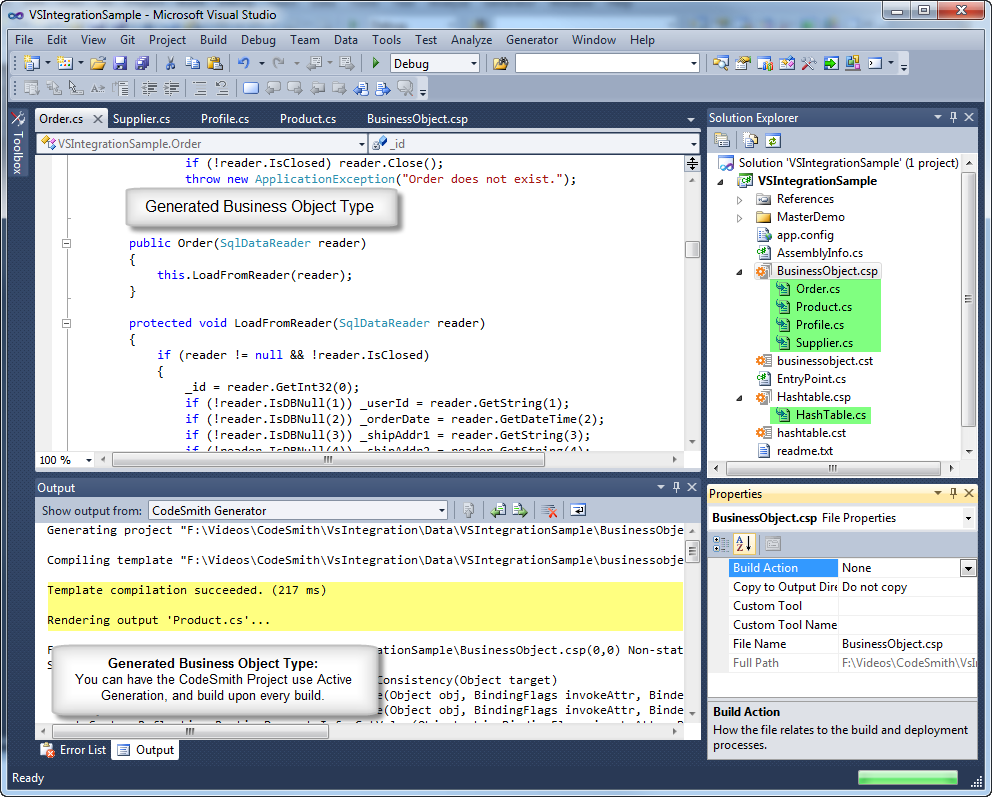
Task: Open Toolbox via hammer wrench icon
Action: click(809, 63)
